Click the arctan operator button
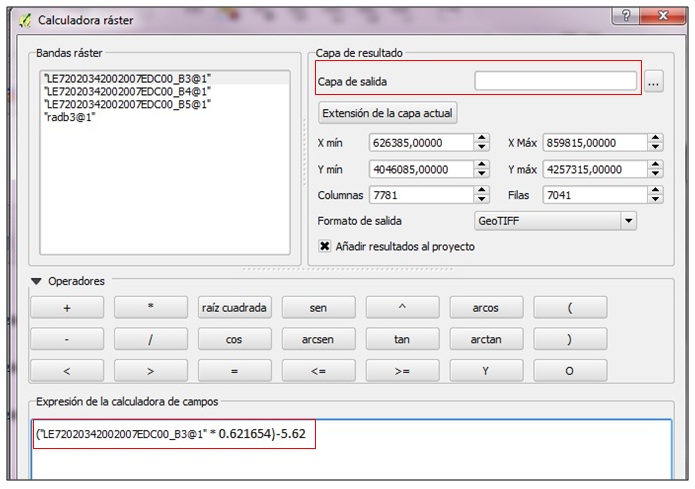 click(486, 339)
